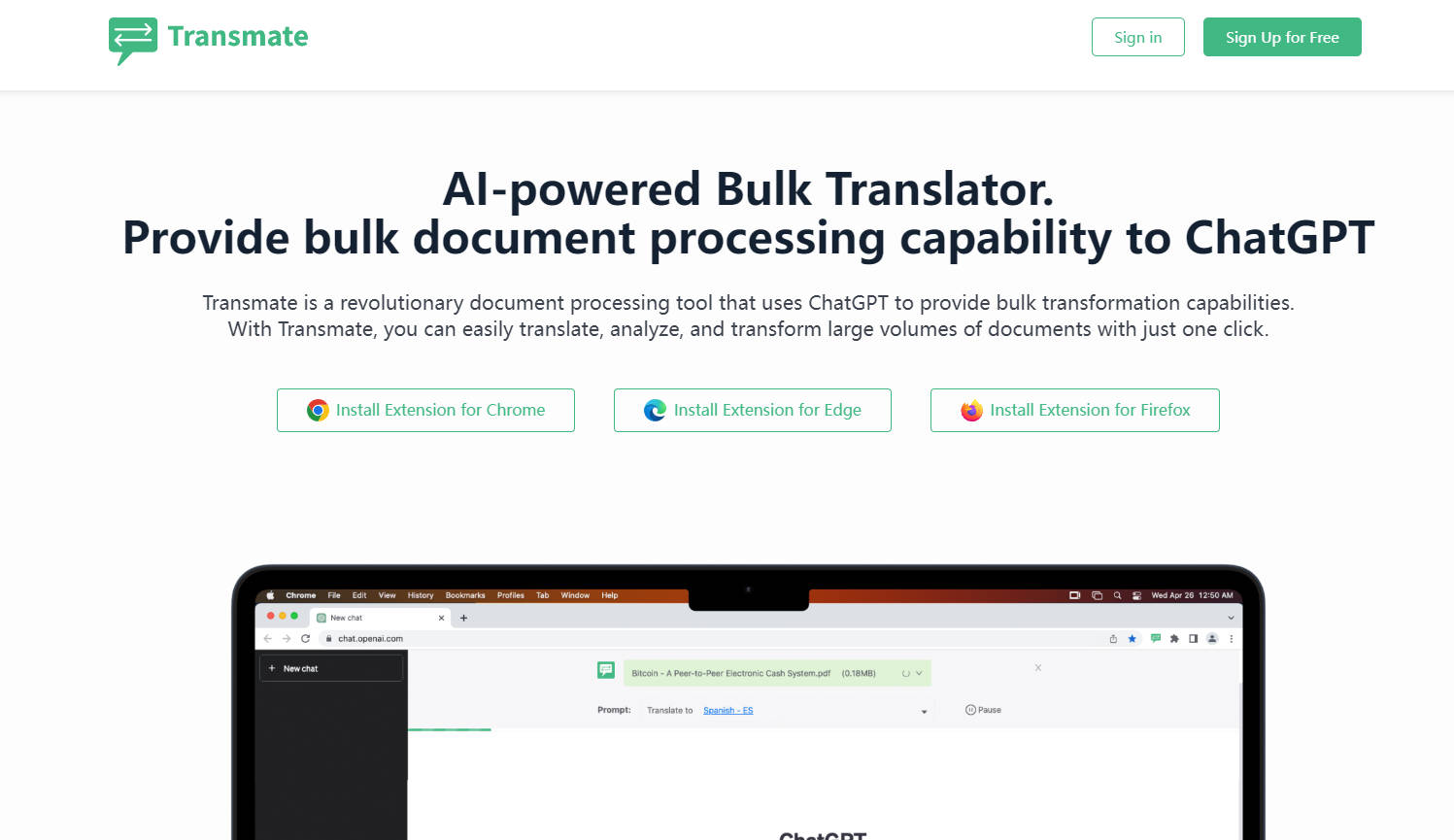
Task: Click the Firefox browser icon
Action: [x=971, y=411]
